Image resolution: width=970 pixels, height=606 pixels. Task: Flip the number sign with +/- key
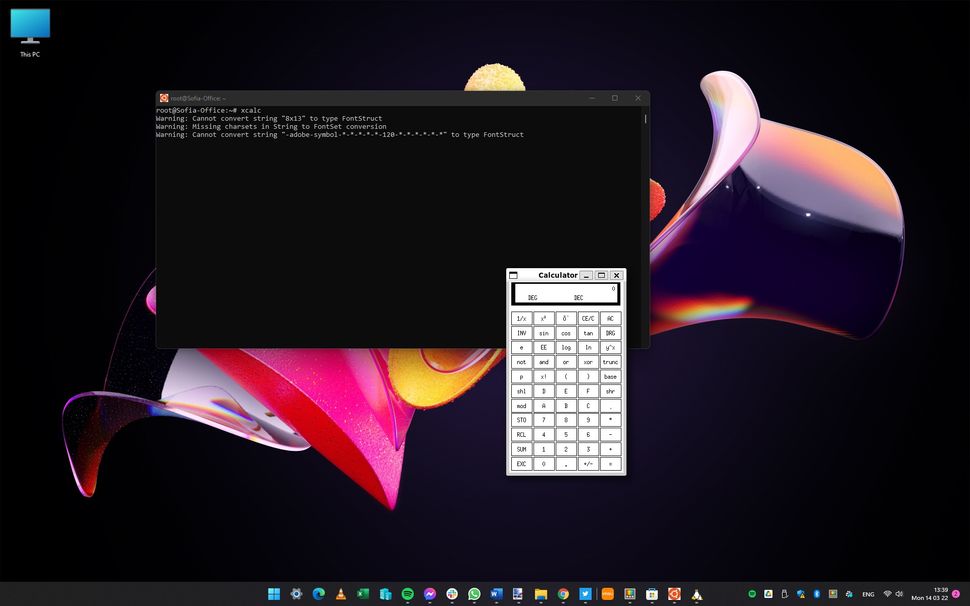tap(589, 464)
